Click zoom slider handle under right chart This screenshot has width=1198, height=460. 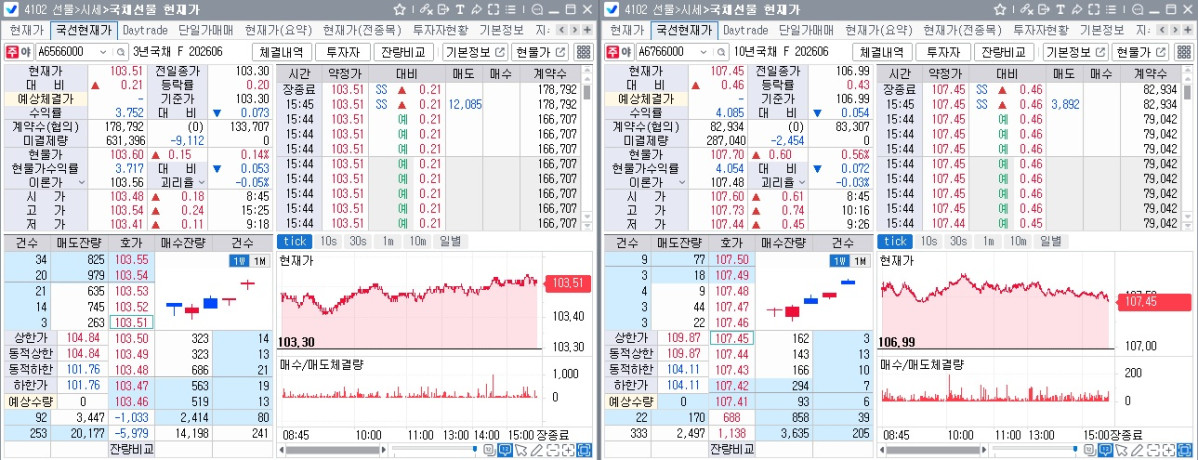pyautogui.click(x=1075, y=450)
